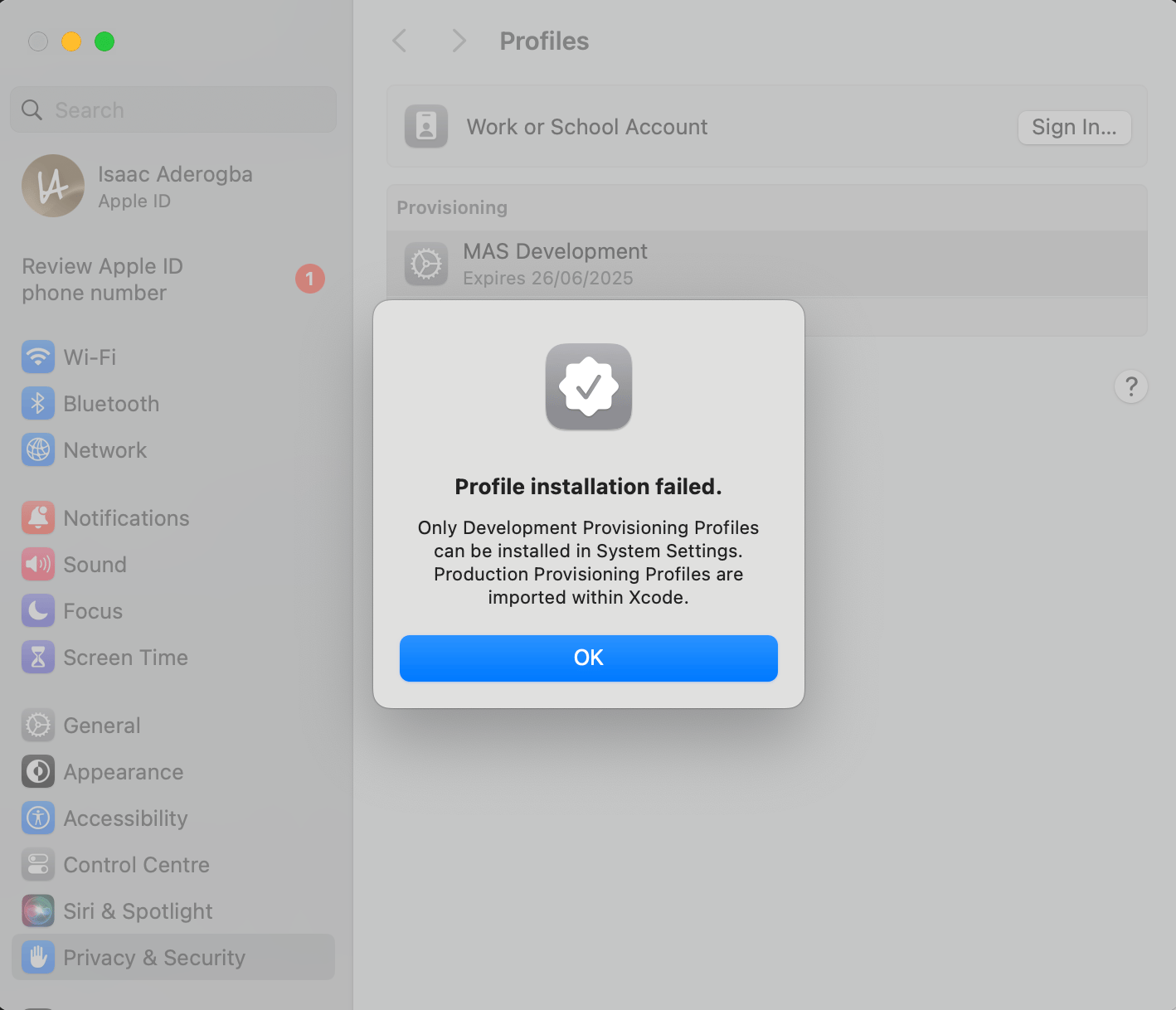Select the MAS Development provisioning profile
The height and width of the screenshot is (1010, 1176).
point(555,263)
